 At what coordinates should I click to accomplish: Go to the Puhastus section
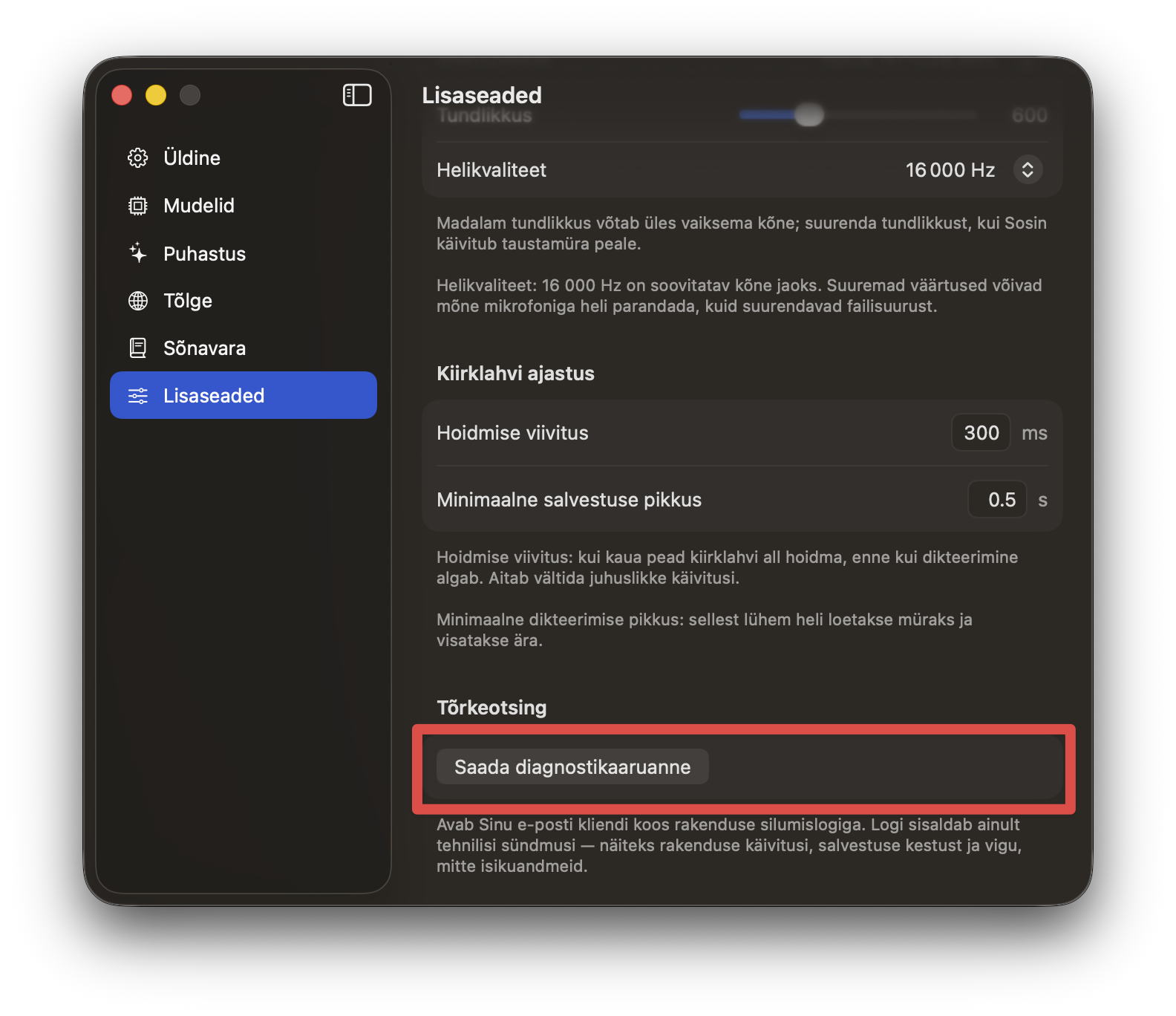(x=204, y=254)
